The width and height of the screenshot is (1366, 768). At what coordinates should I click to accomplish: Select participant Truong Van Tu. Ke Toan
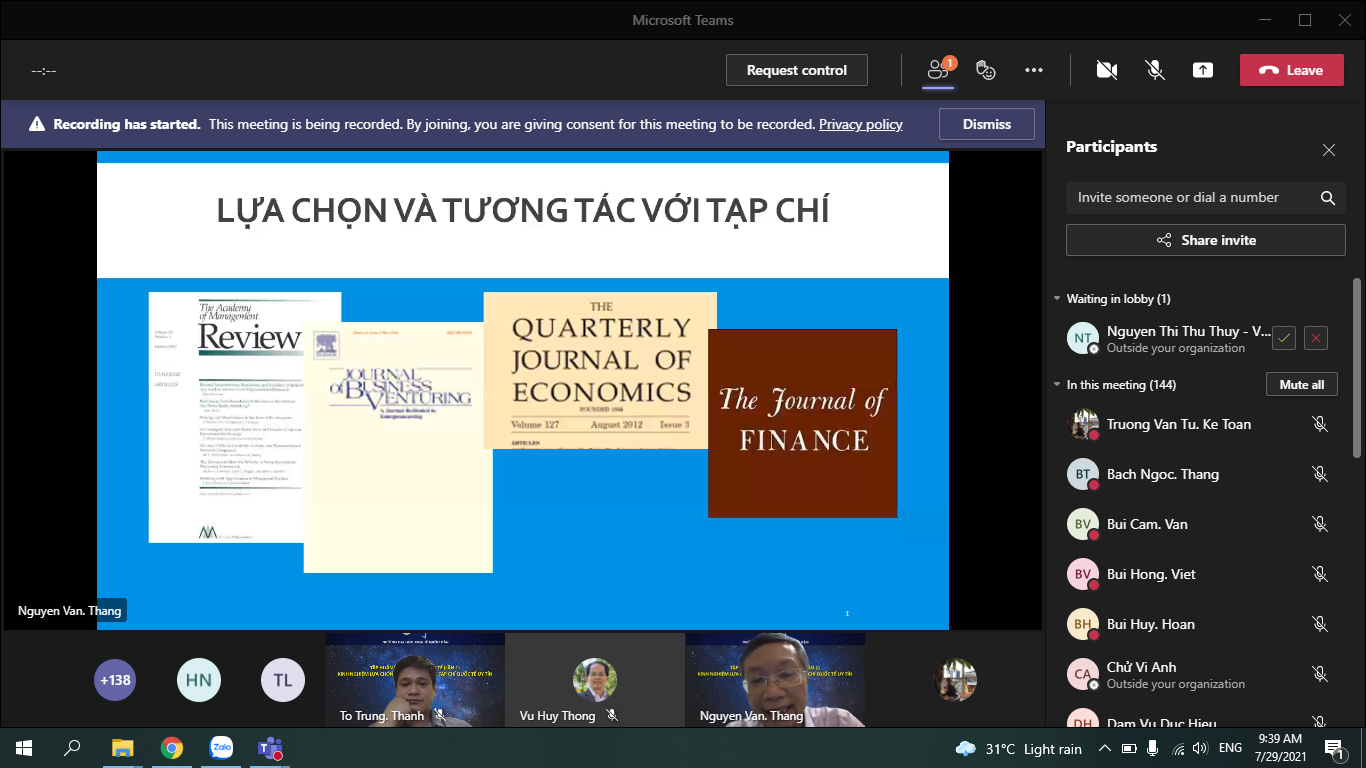pyautogui.click(x=1200, y=424)
